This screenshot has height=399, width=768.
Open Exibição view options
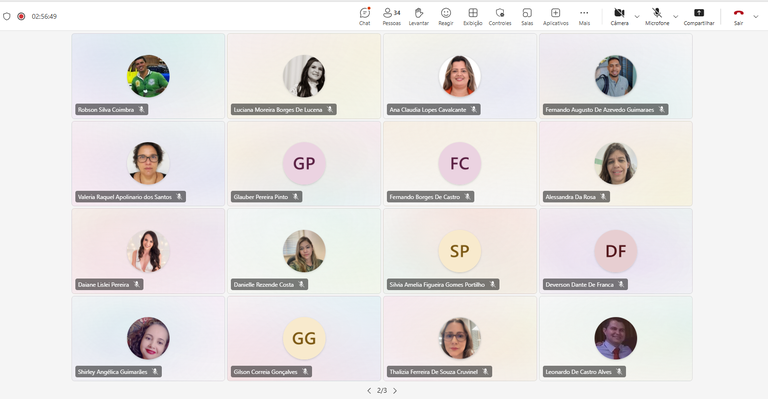473,16
